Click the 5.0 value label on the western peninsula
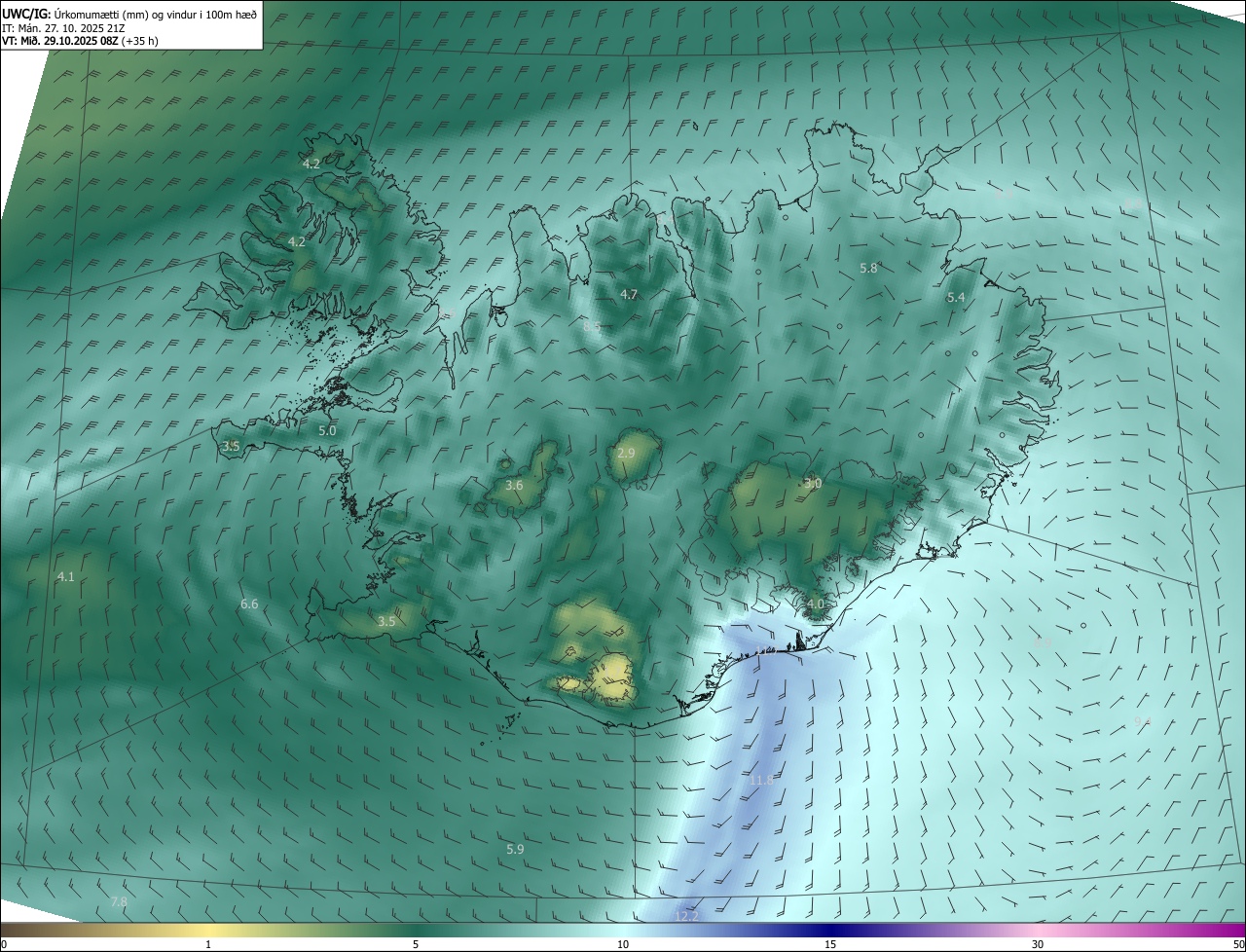This screenshot has width=1246, height=952. pyautogui.click(x=327, y=430)
